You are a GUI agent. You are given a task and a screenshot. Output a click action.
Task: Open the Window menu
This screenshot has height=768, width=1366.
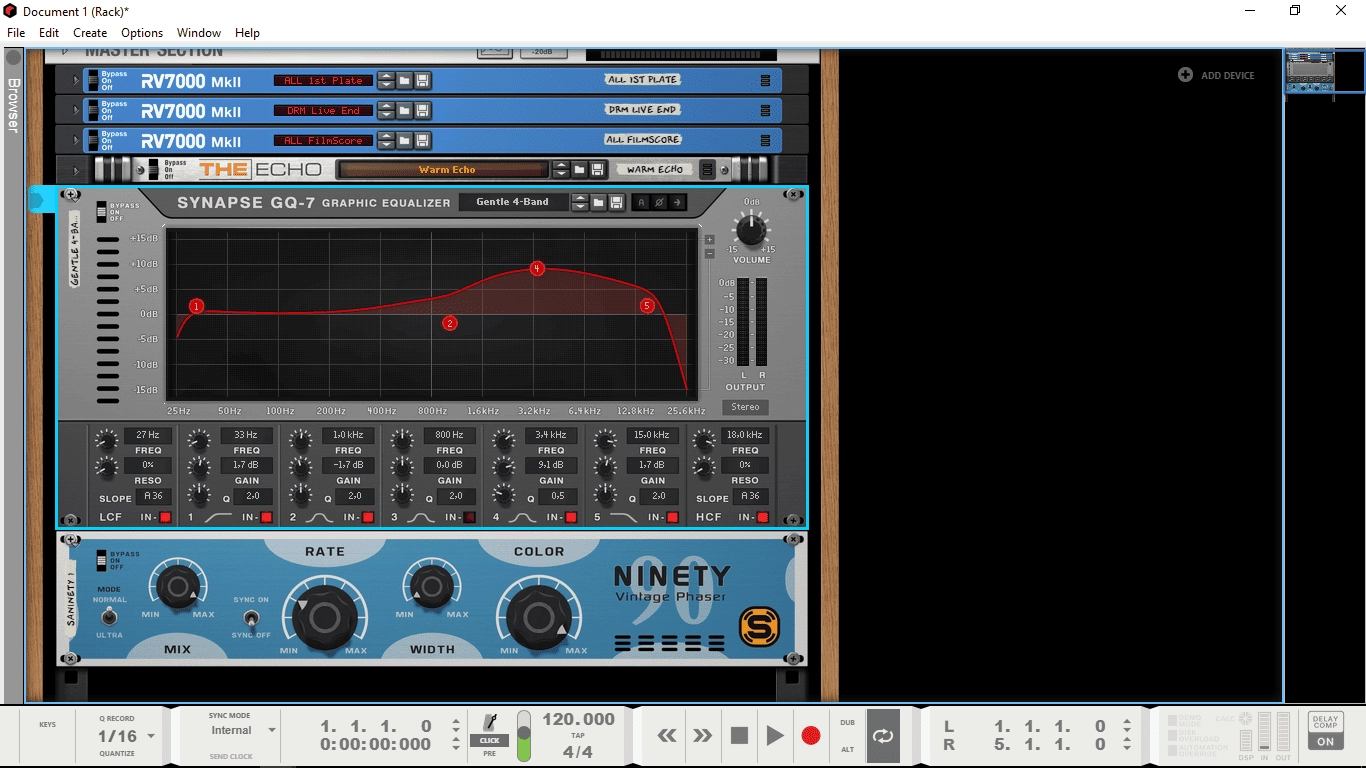tap(199, 33)
